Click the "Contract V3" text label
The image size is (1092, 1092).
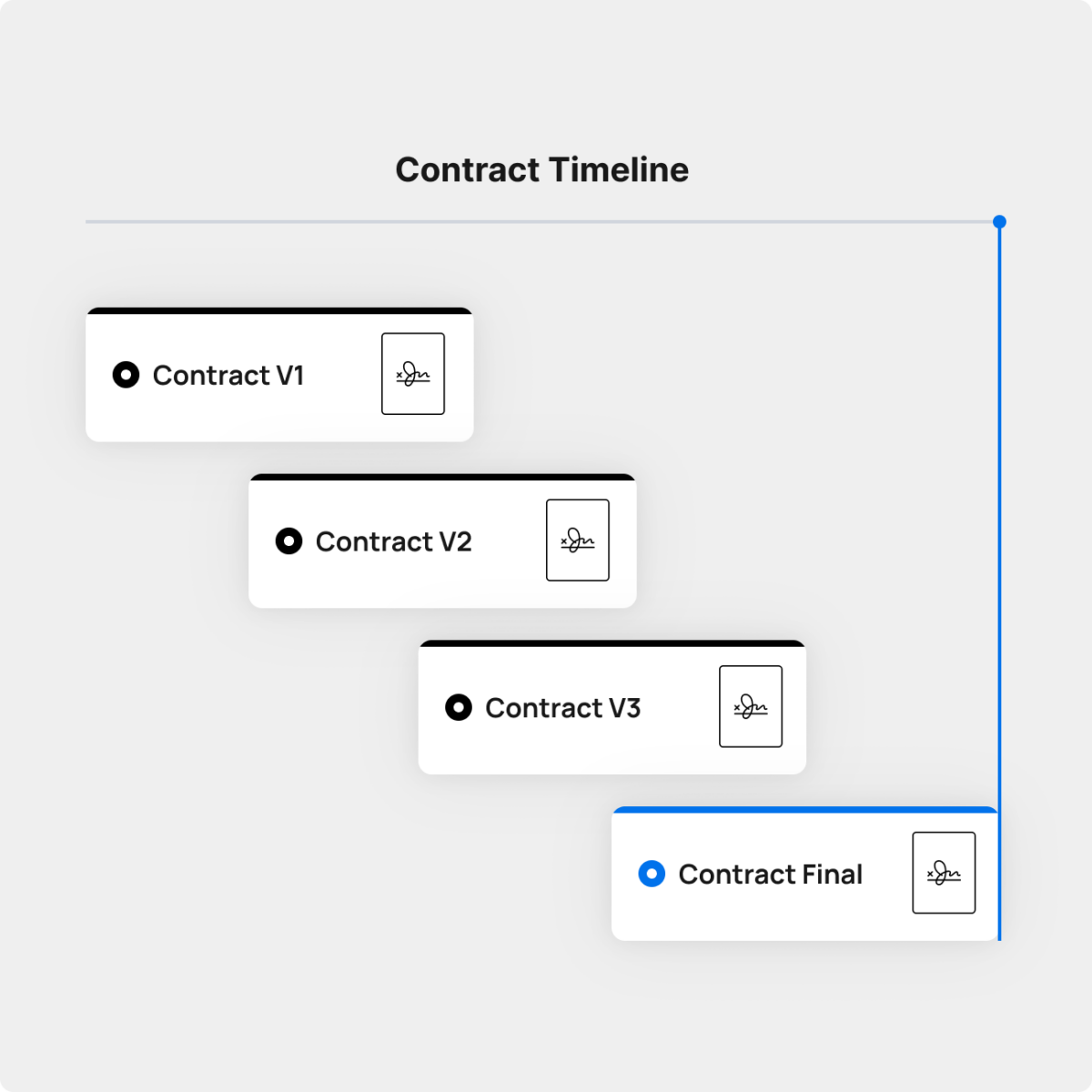pyautogui.click(x=563, y=708)
